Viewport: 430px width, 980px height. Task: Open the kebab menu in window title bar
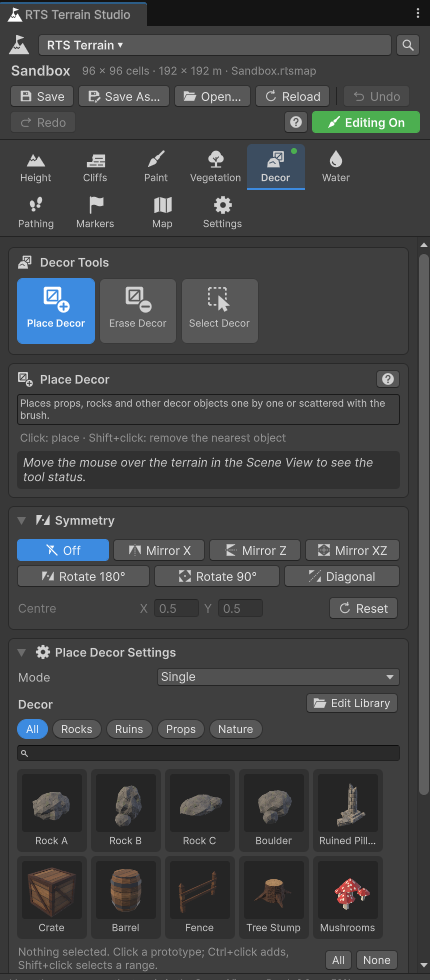click(x=418, y=14)
